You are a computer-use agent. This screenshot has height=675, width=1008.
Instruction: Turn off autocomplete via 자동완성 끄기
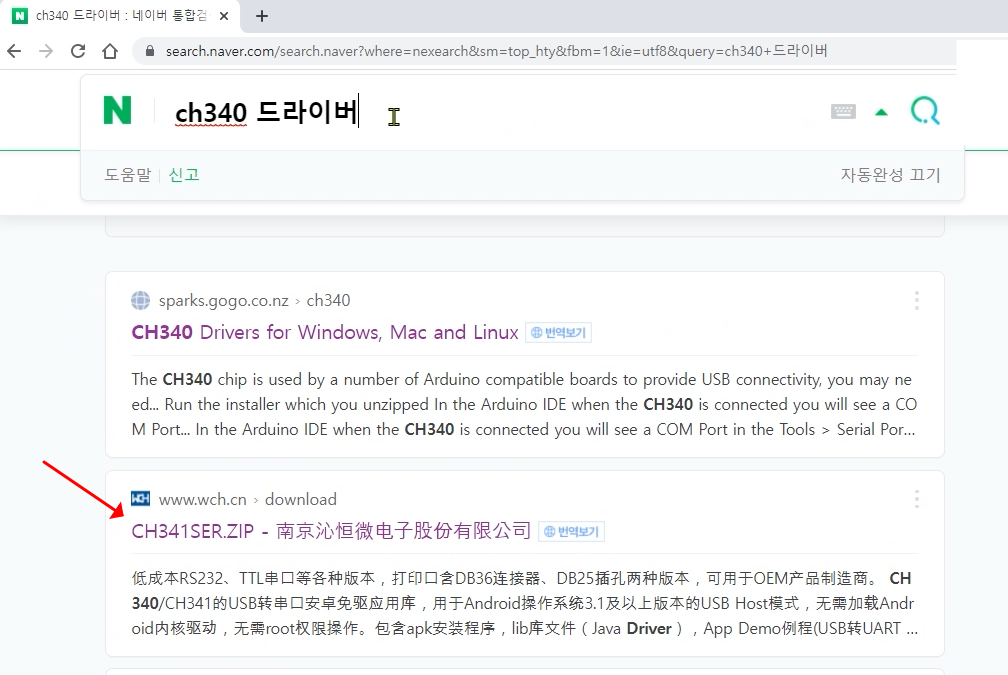pyautogui.click(x=890, y=175)
